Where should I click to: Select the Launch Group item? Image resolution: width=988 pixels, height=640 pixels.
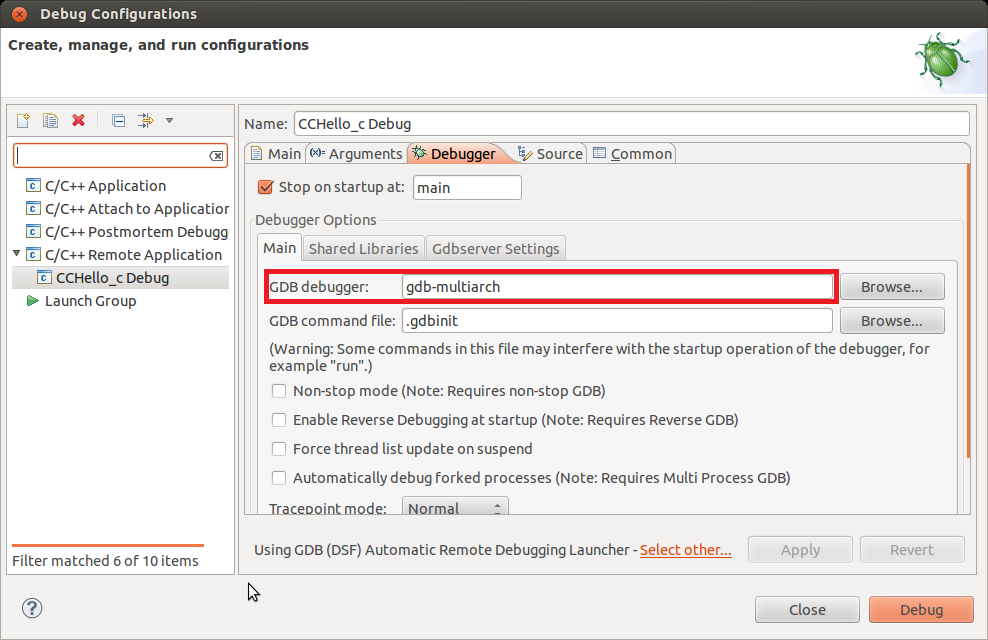point(90,301)
